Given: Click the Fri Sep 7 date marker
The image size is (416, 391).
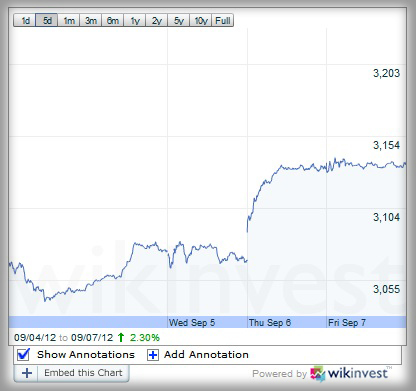Looking at the screenshot, I should click(347, 323).
